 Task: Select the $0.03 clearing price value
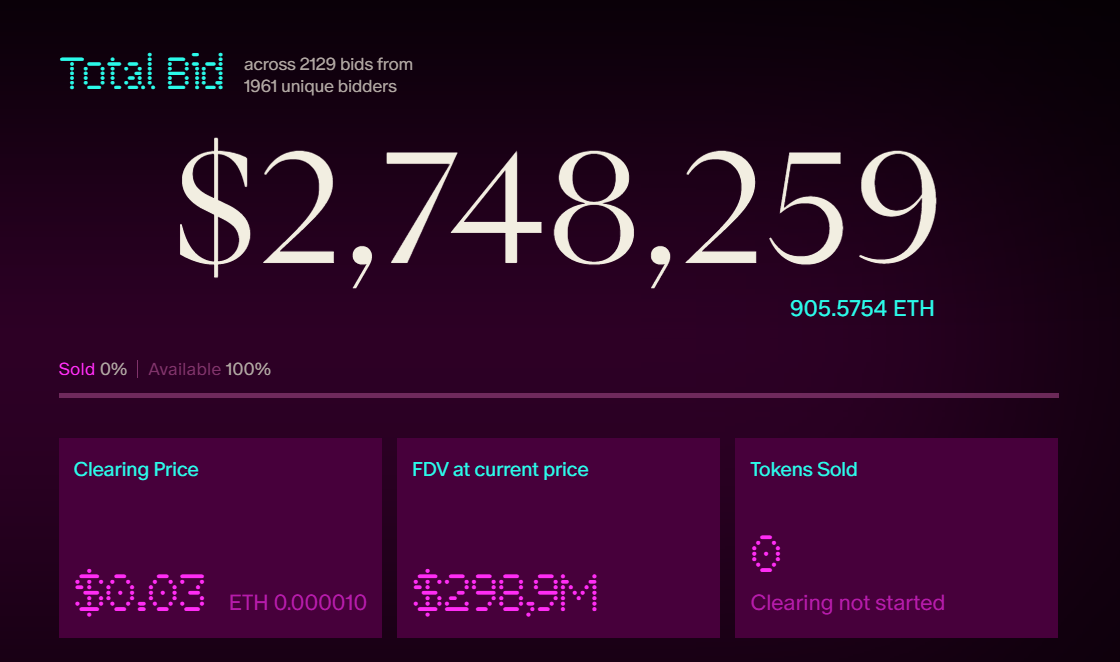pyautogui.click(x=140, y=592)
